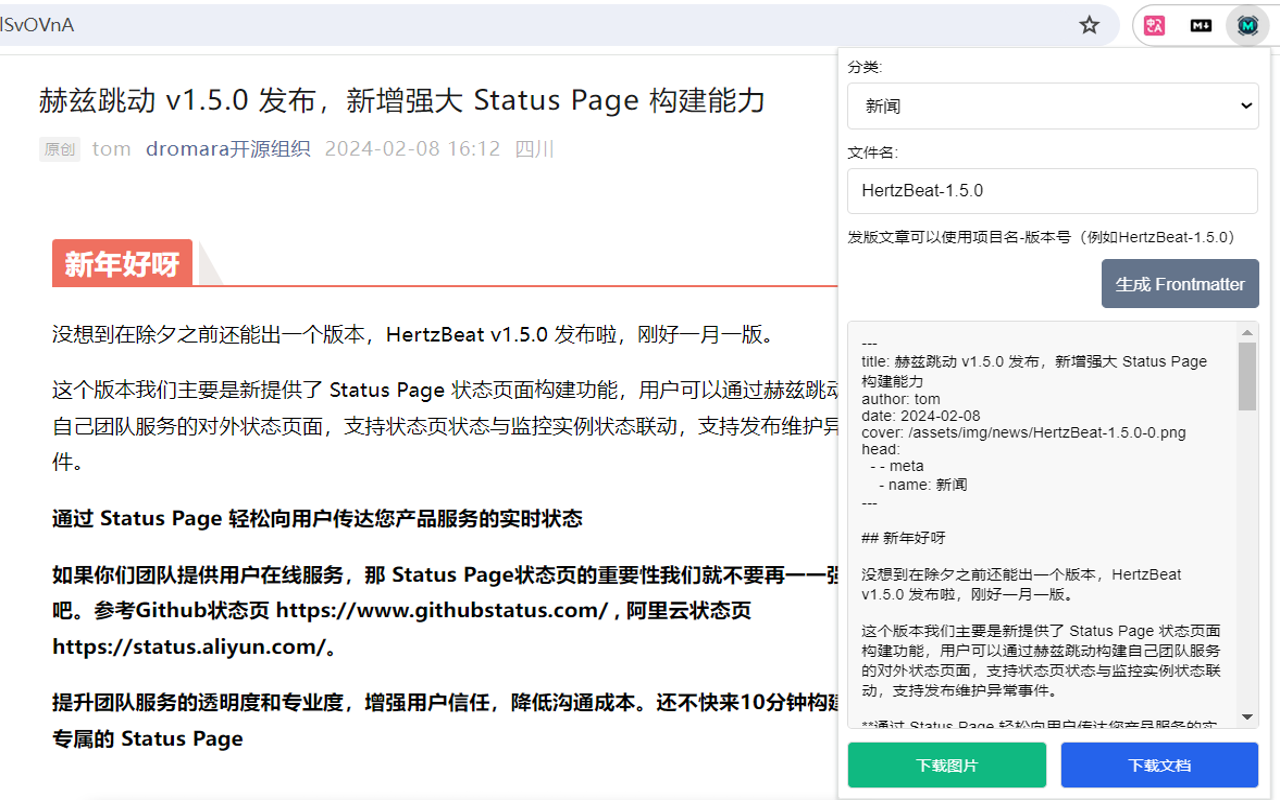The height and width of the screenshot is (800, 1280).
Task: Click the https://status.aliyun.com/ text in article
Action: pyautogui.click(x=188, y=647)
